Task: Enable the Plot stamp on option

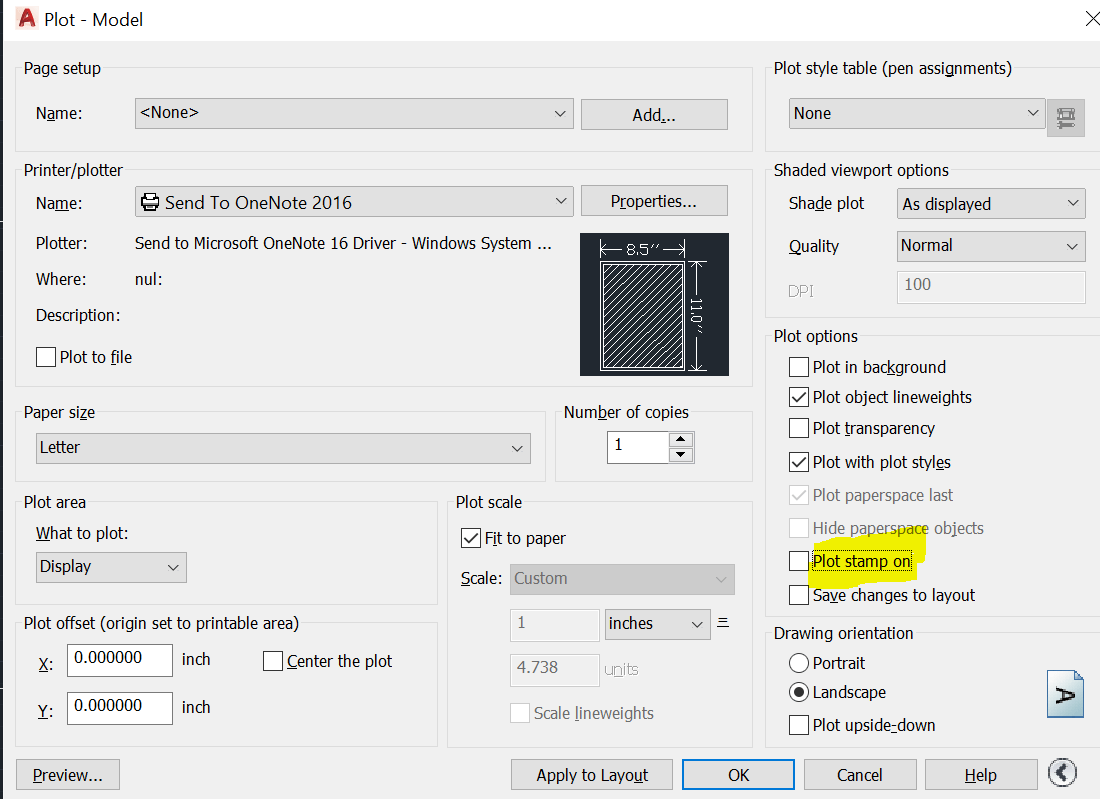Action: [798, 561]
